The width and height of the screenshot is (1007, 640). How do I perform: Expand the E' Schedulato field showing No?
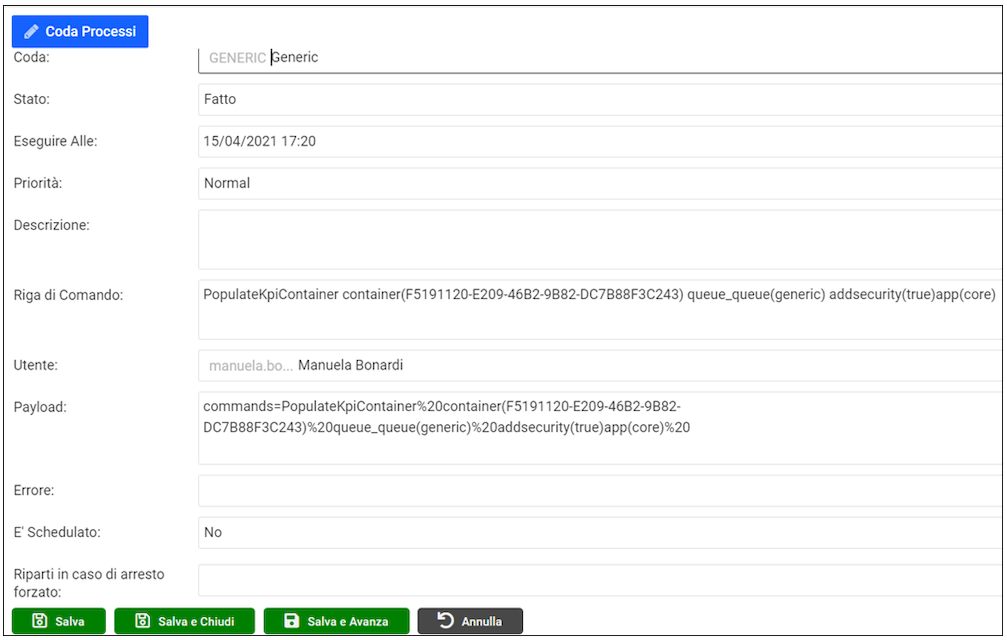600,533
